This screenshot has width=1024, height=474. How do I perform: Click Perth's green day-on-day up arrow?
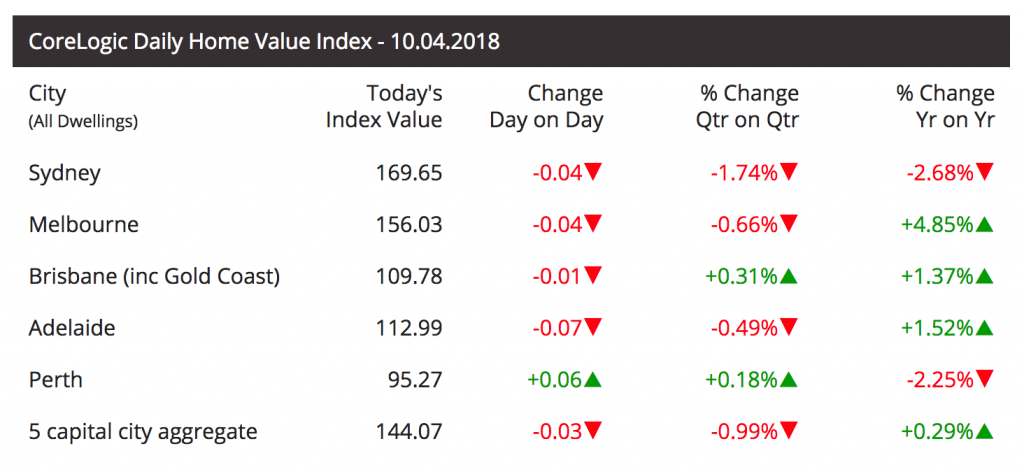(594, 379)
